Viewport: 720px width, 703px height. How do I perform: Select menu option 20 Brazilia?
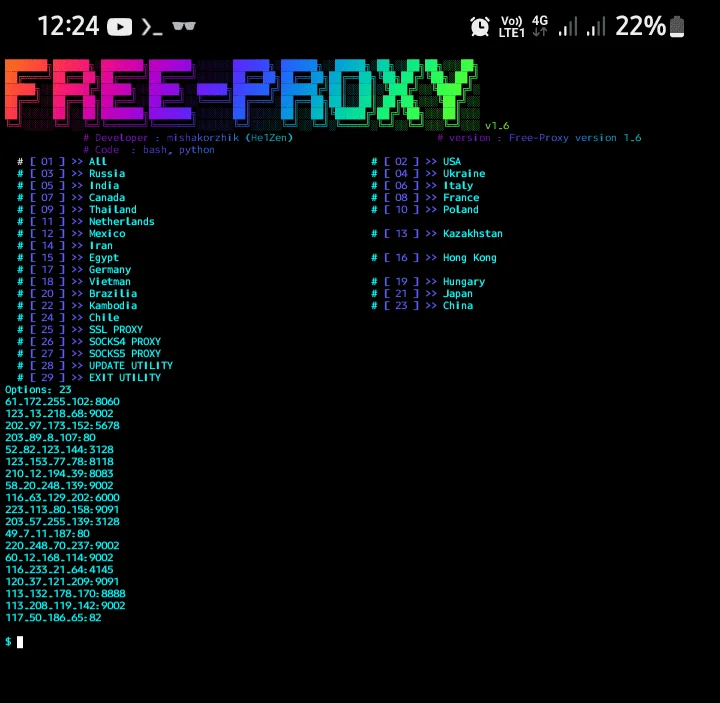click(77, 293)
